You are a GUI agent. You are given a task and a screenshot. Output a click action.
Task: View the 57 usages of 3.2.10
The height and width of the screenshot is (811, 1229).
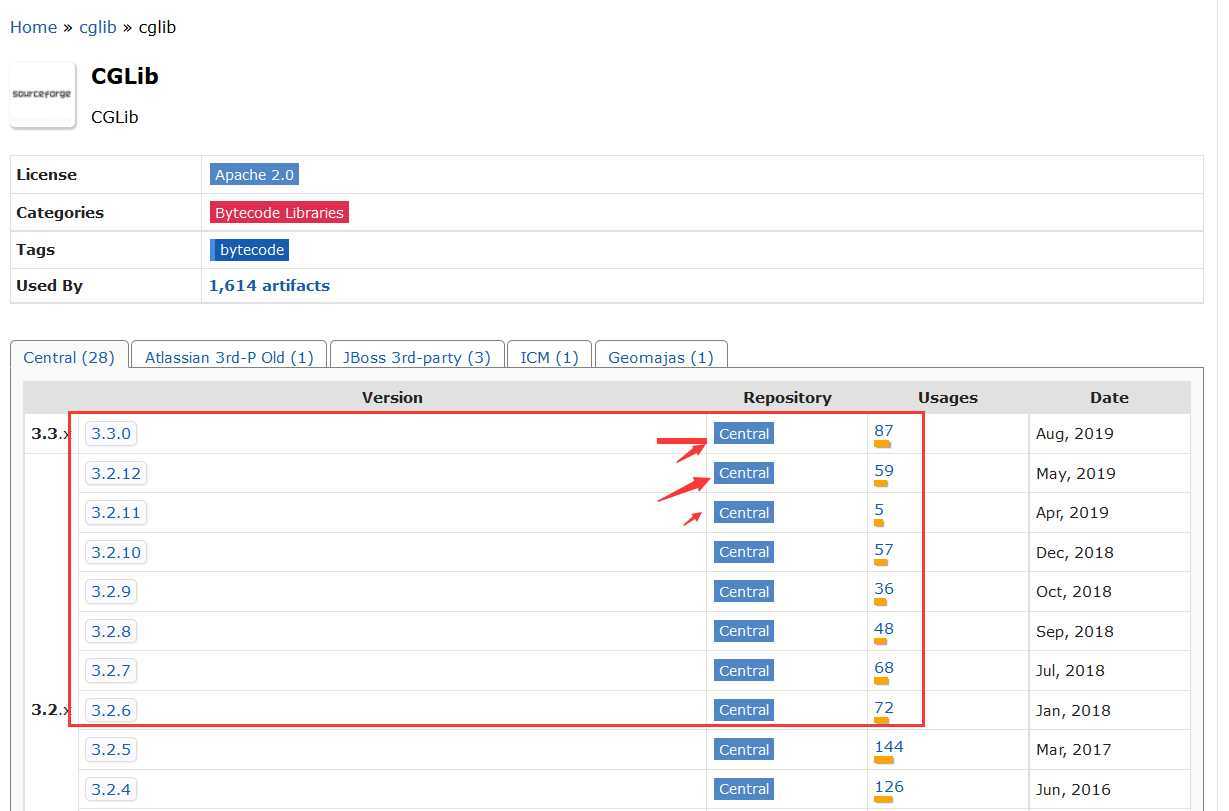[x=883, y=550]
